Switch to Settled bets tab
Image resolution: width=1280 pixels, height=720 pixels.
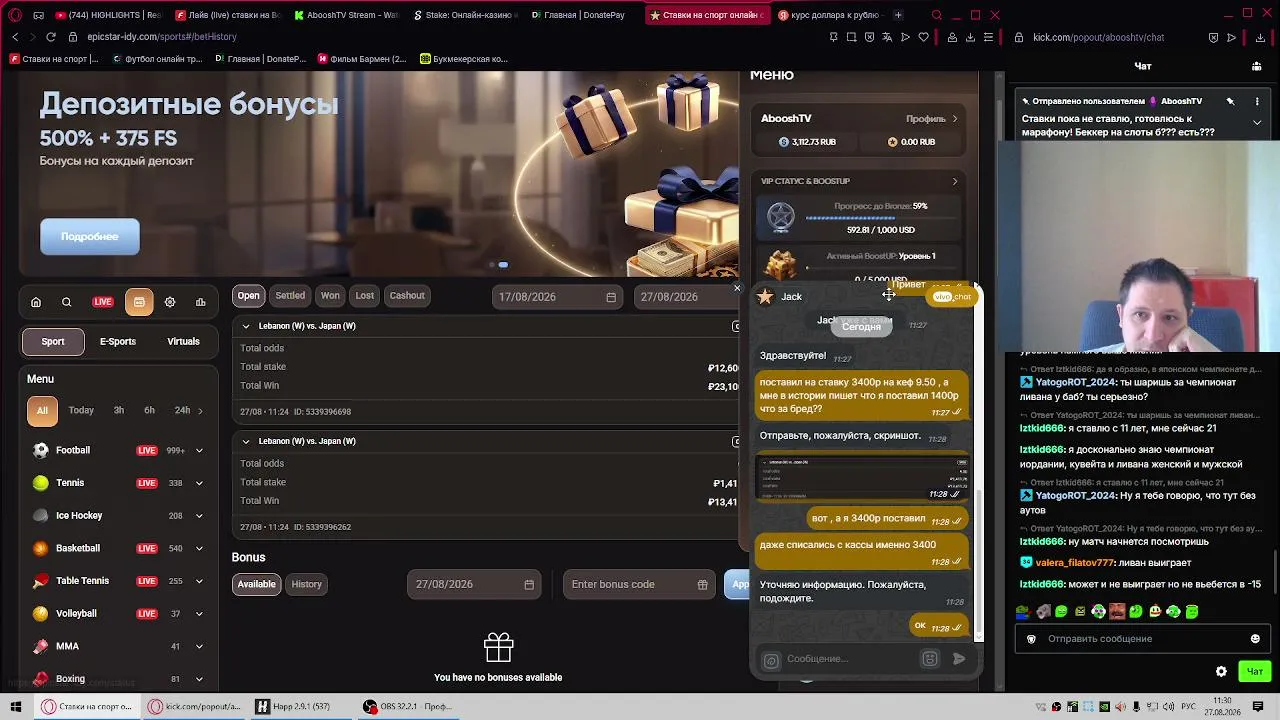coord(290,296)
